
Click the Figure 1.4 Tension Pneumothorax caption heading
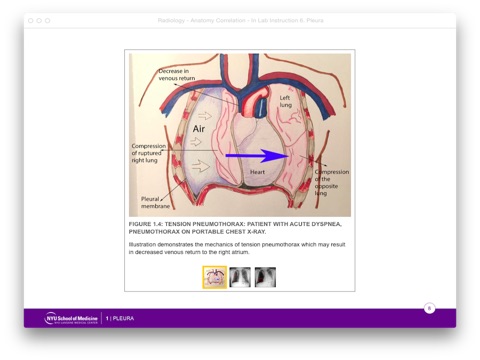pyautogui.click(x=235, y=228)
